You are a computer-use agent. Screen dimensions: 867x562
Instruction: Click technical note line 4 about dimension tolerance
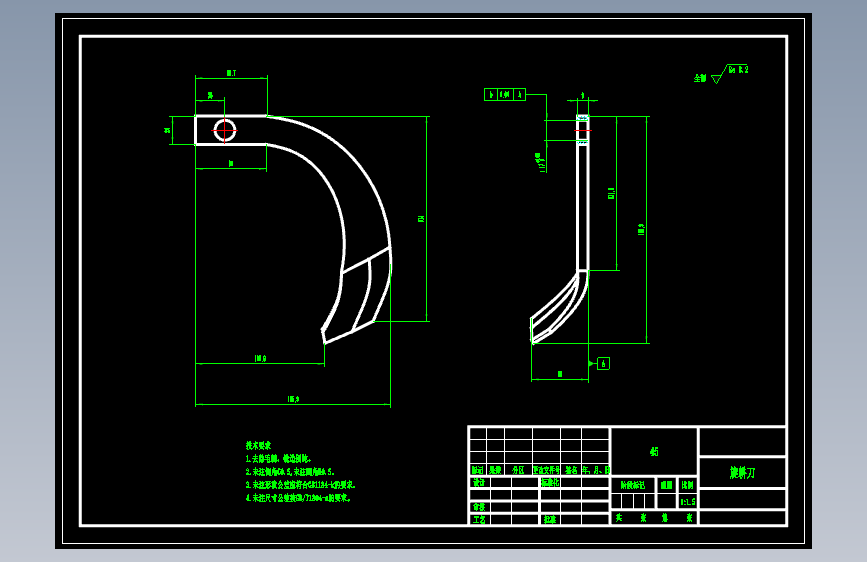[298, 498]
